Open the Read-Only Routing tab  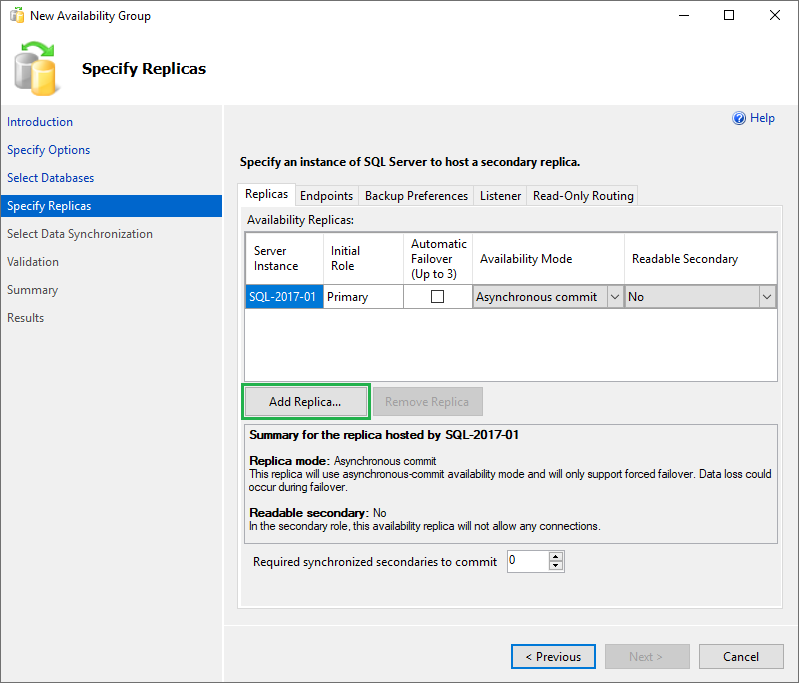tap(583, 196)
